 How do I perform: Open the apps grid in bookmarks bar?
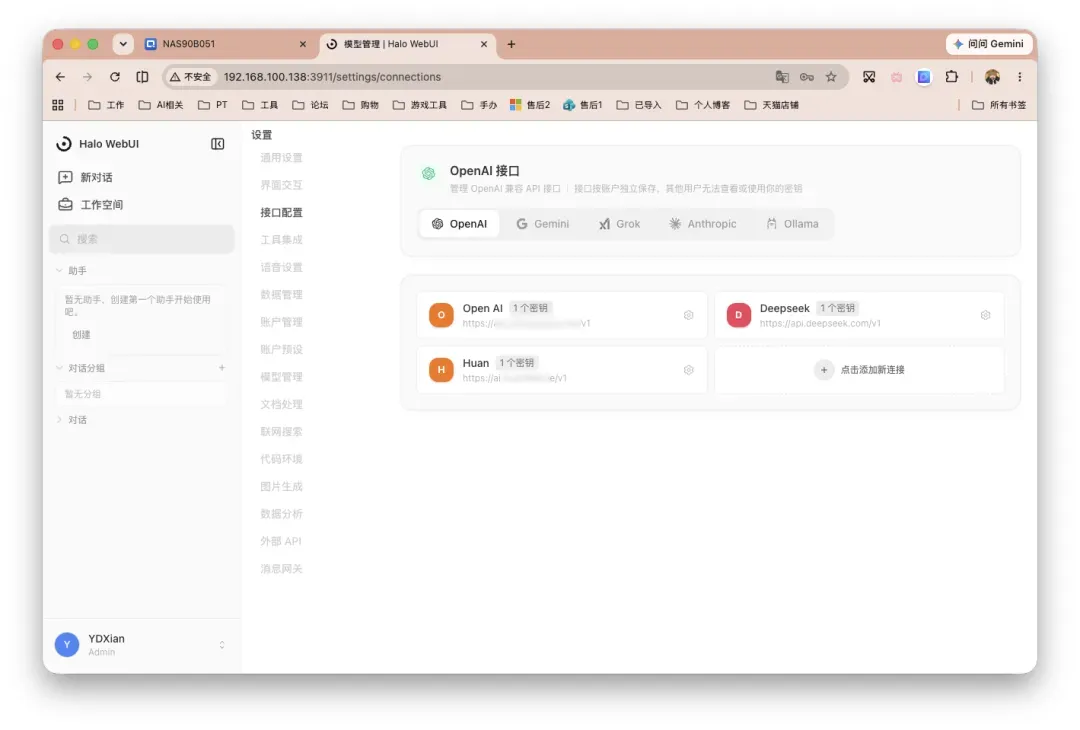(x=58, y=105)
